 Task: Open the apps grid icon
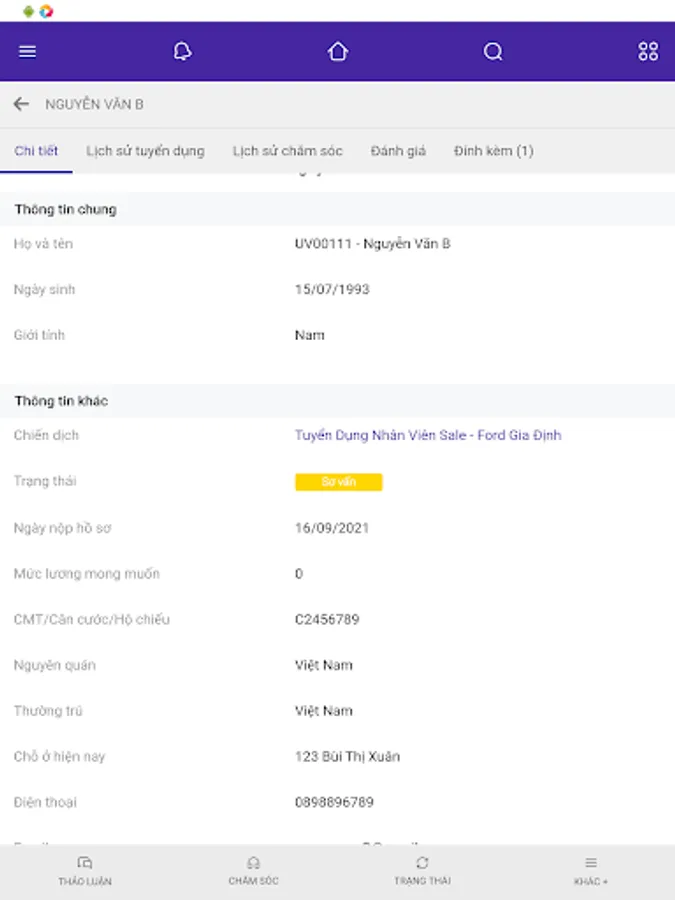coord(648,52)
